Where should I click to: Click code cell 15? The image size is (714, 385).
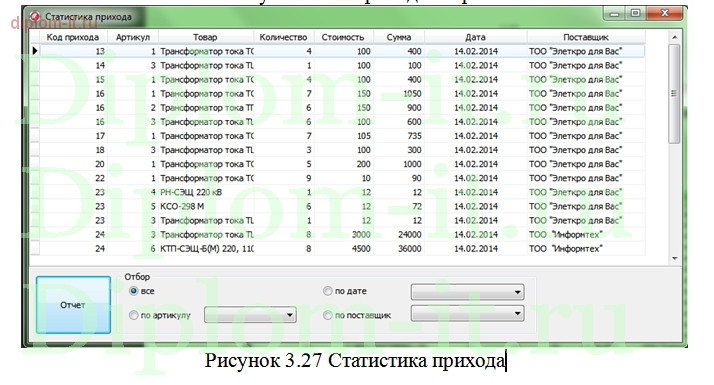pyautogui.click(x=73, y=79)
